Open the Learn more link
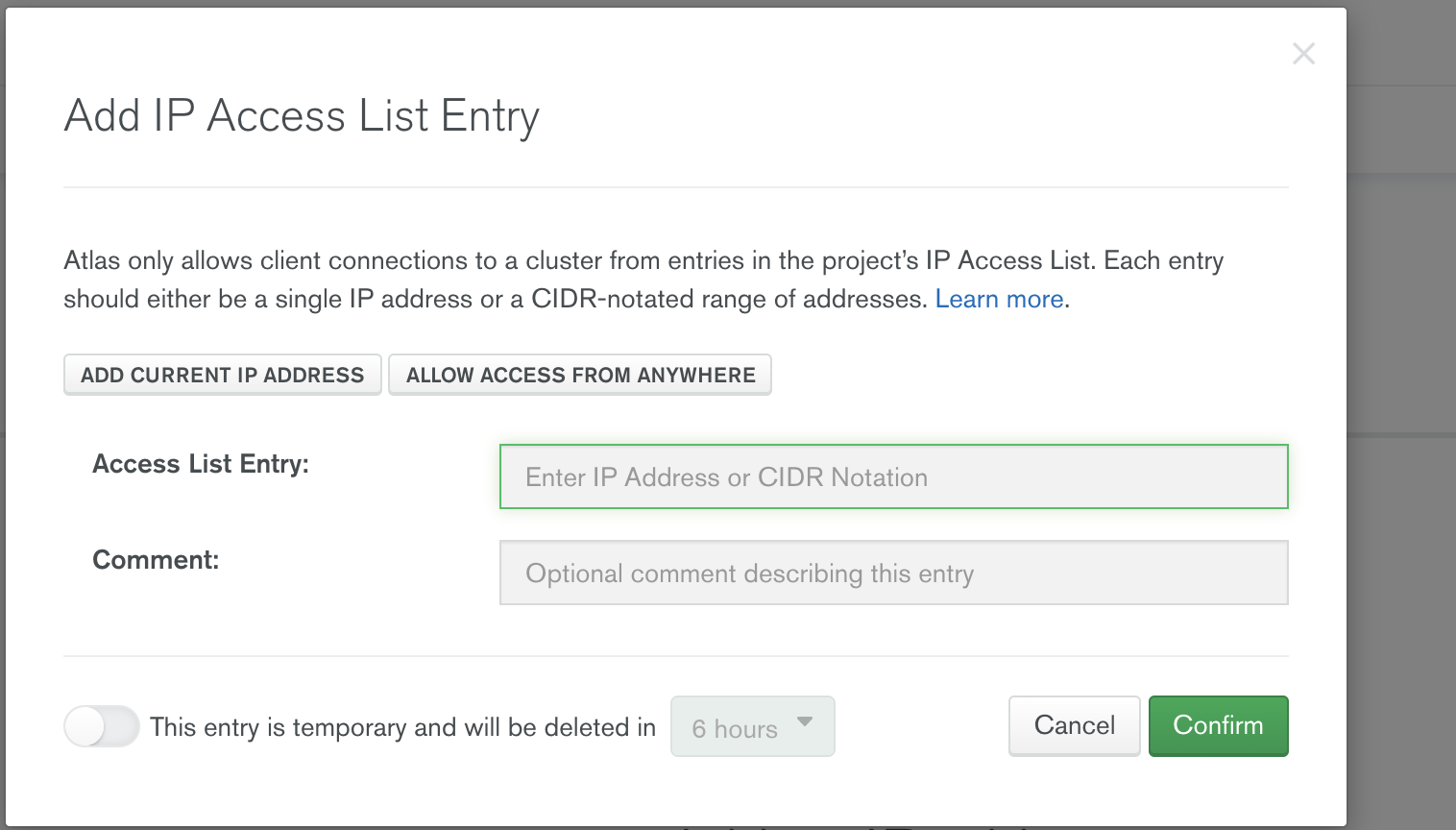The image size is (1456, 830). (999, 299)
